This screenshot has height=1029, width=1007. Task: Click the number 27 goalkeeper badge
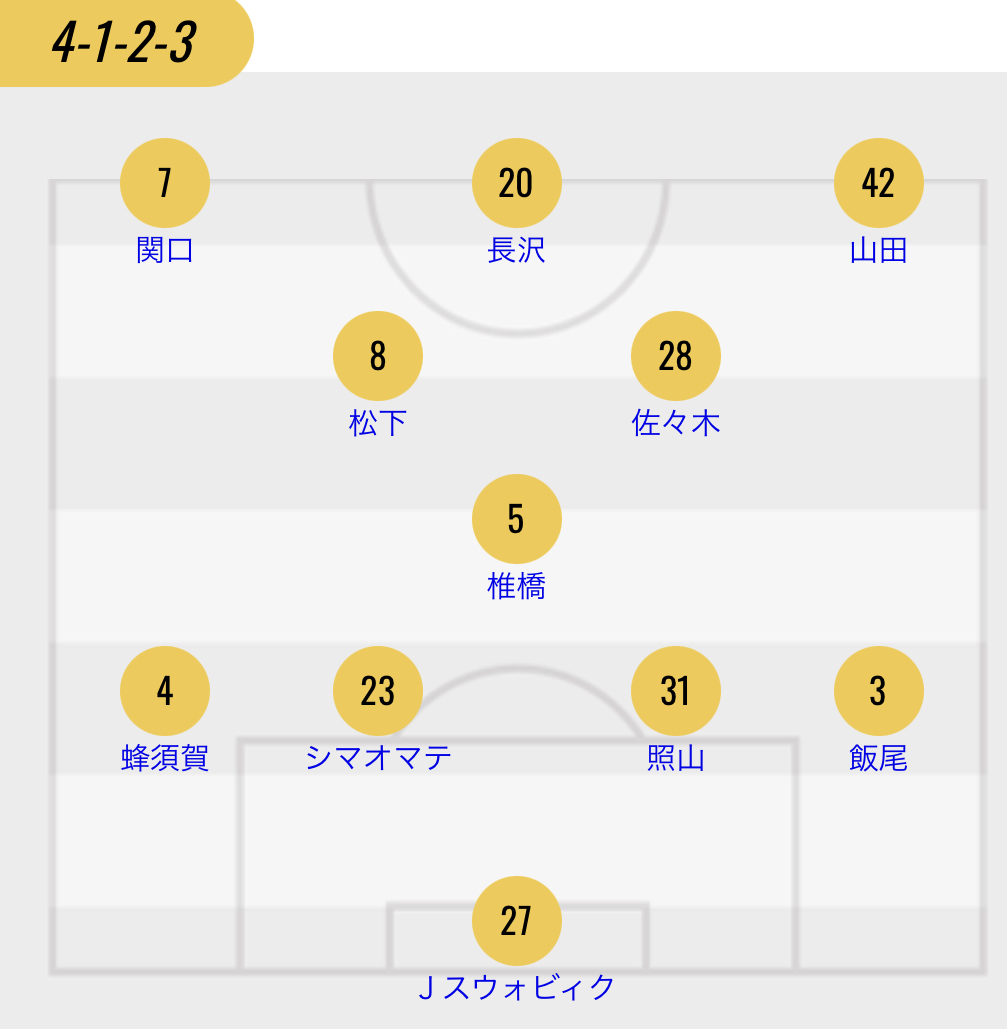(x=516, y=921)
